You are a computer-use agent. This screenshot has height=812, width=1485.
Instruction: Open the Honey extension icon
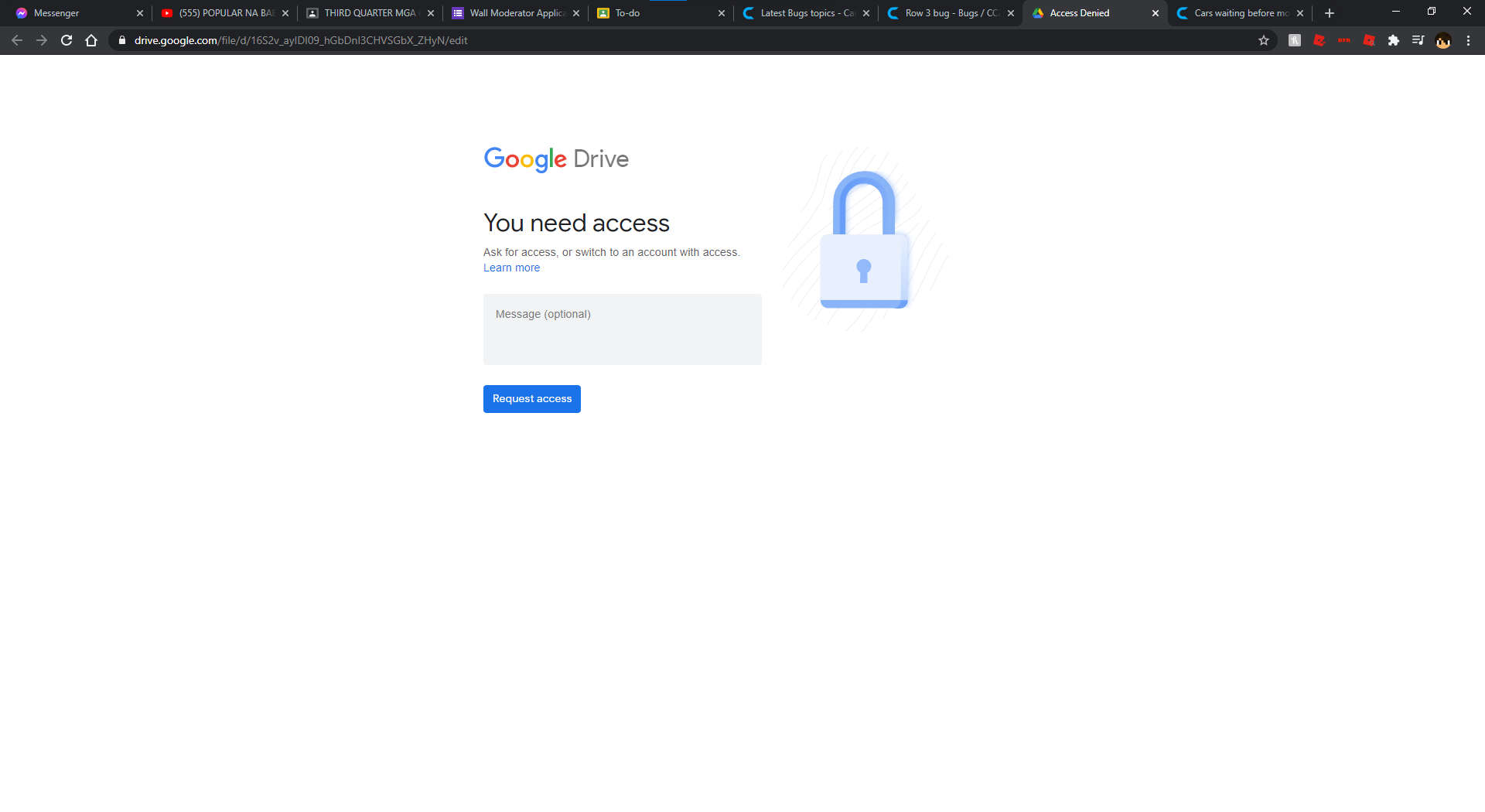(1295, 40)
